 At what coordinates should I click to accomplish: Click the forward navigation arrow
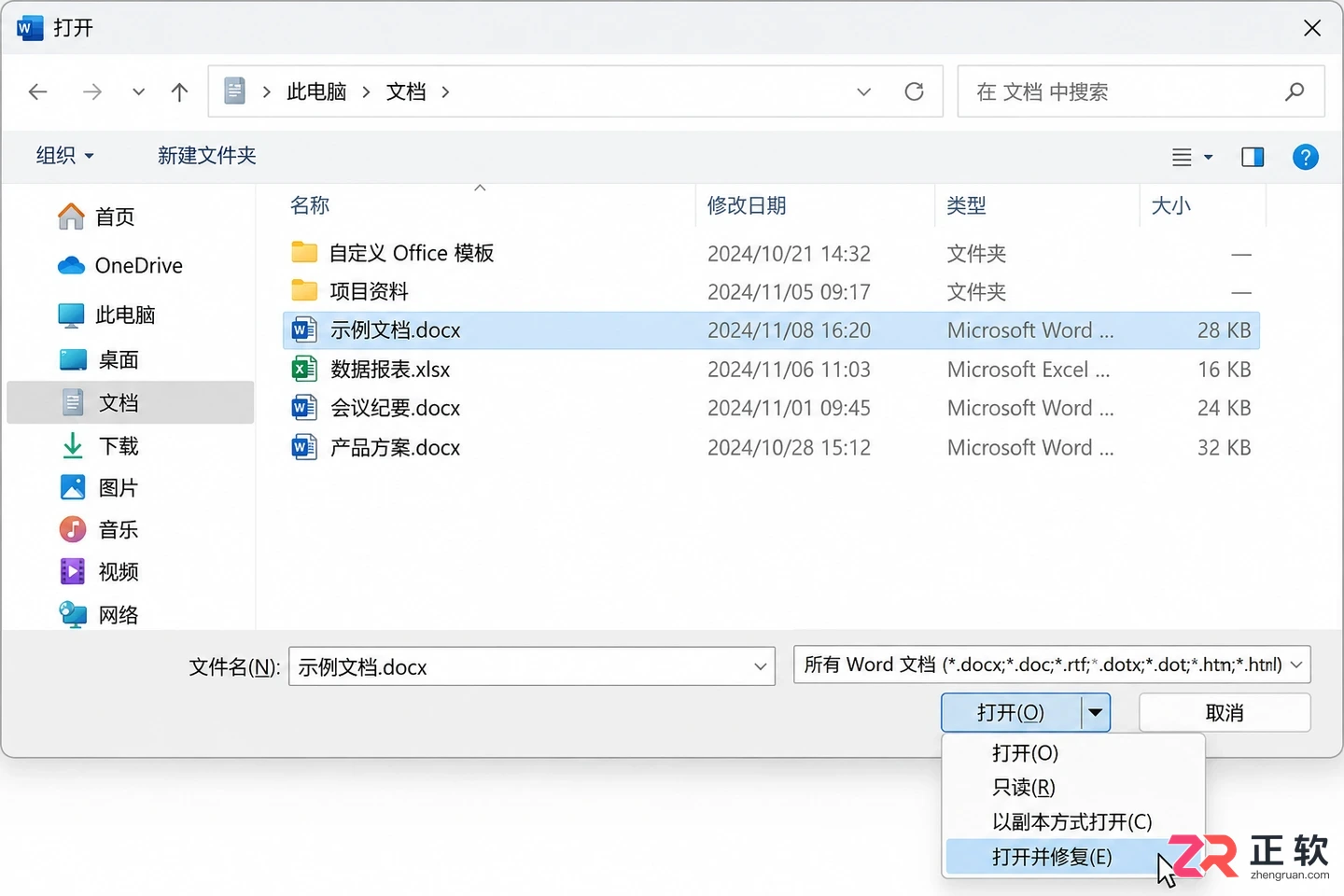[91, 91]
